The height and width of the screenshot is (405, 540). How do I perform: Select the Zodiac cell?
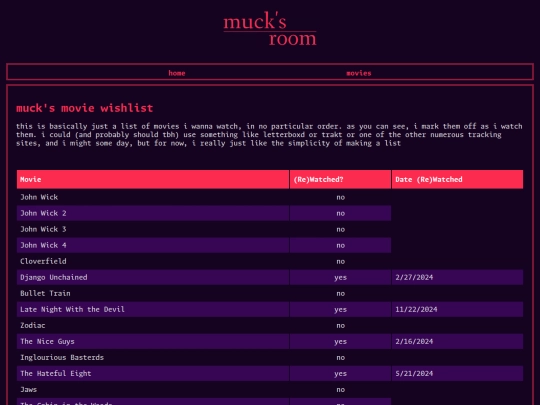click(153, 325)
